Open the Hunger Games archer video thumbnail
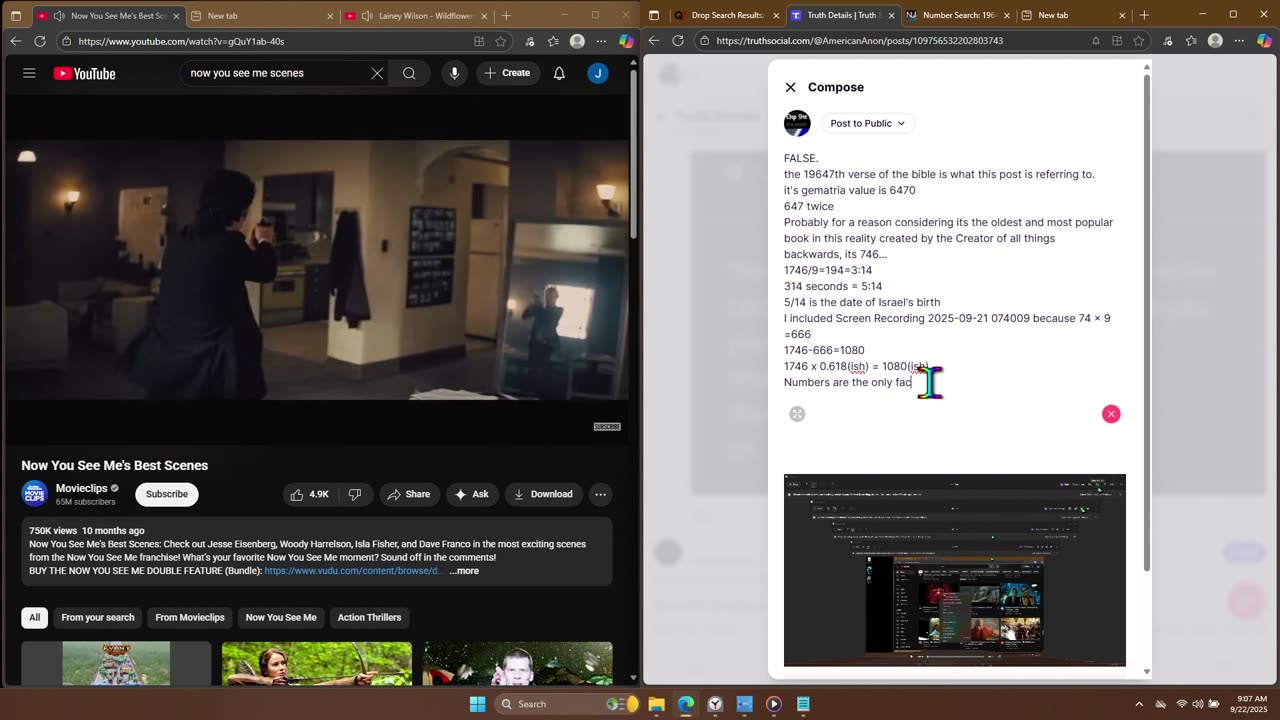Viewport: 1280px width, 720px height. [x=317, y=663]
